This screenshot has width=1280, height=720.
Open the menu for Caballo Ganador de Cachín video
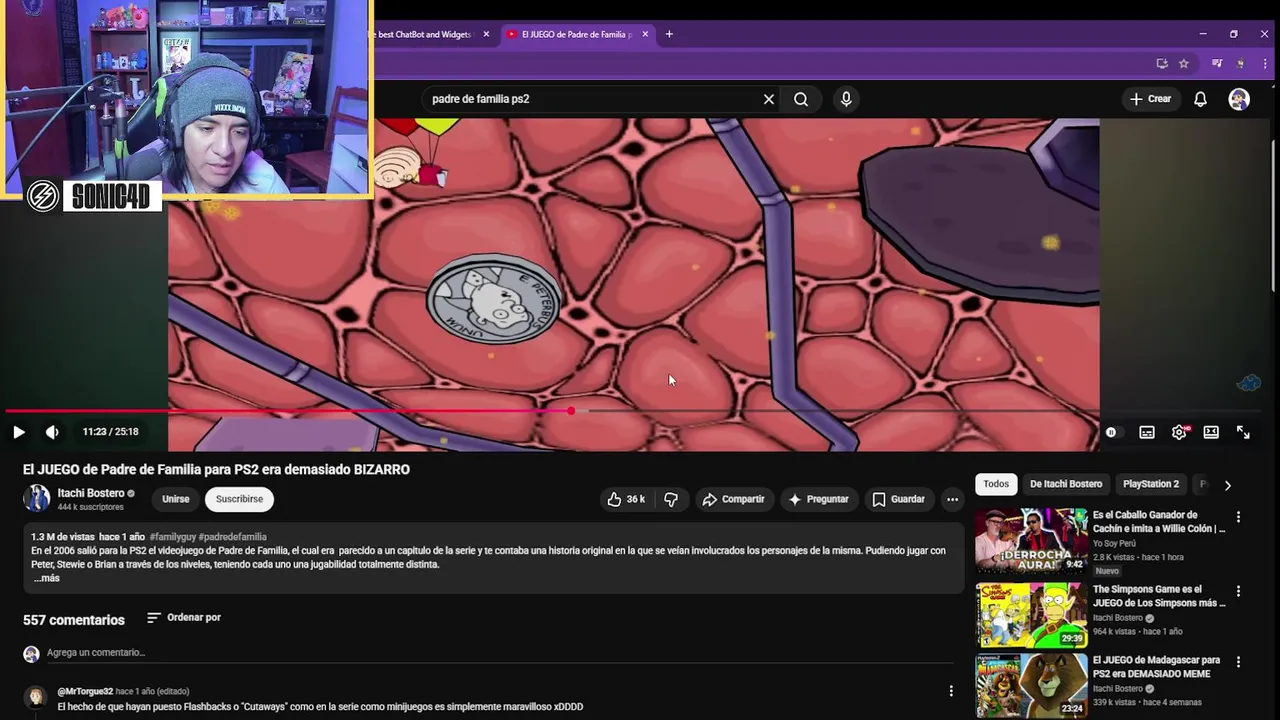coord(1238,517)
